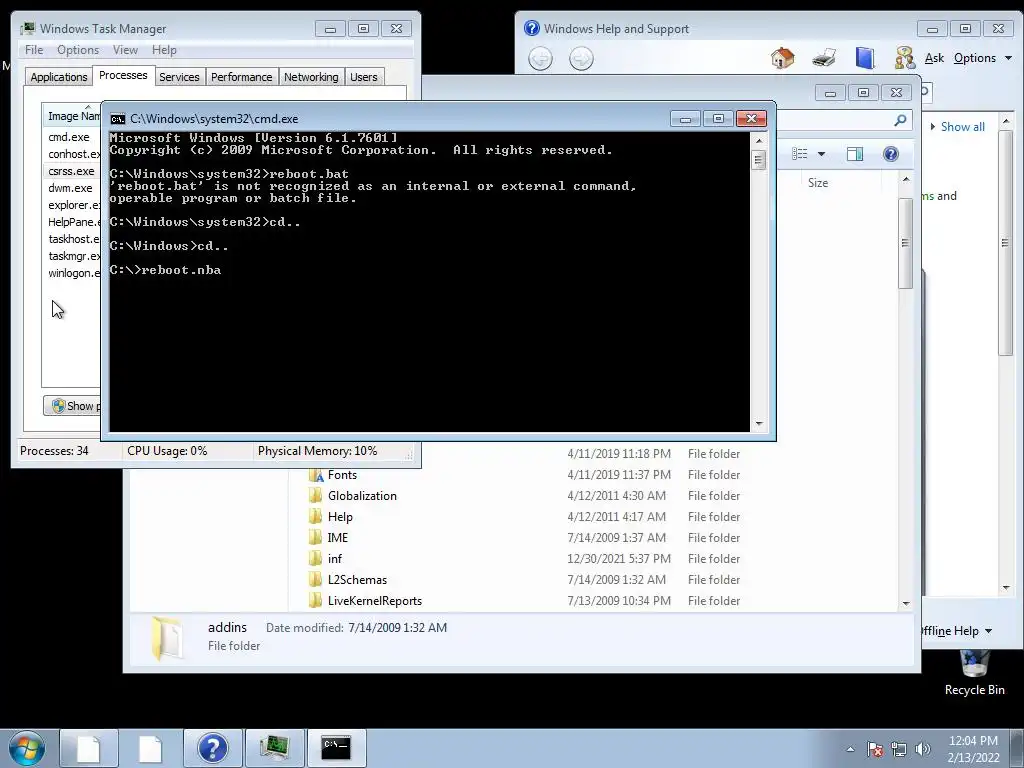
Task: Open Help menu in Task Manager
Action: point(164,50)
